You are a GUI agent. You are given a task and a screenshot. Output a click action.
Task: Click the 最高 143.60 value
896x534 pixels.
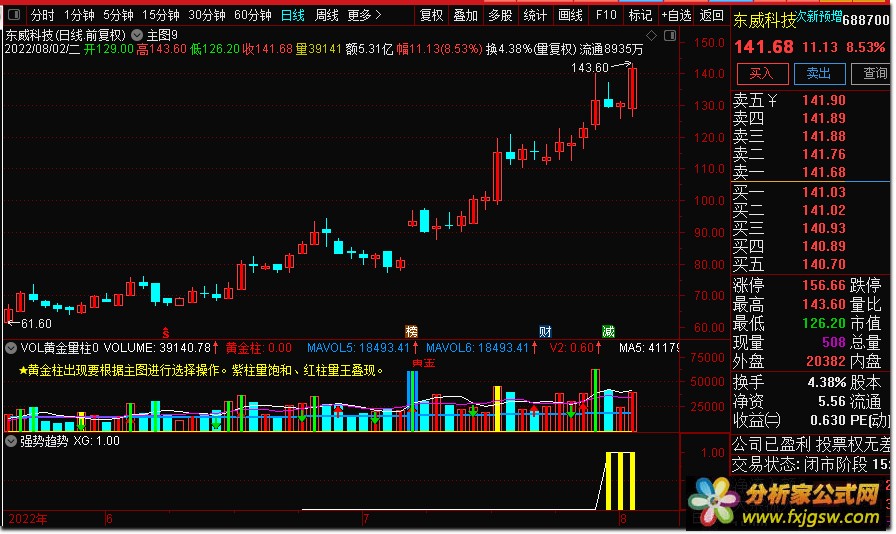click(823, 304)
